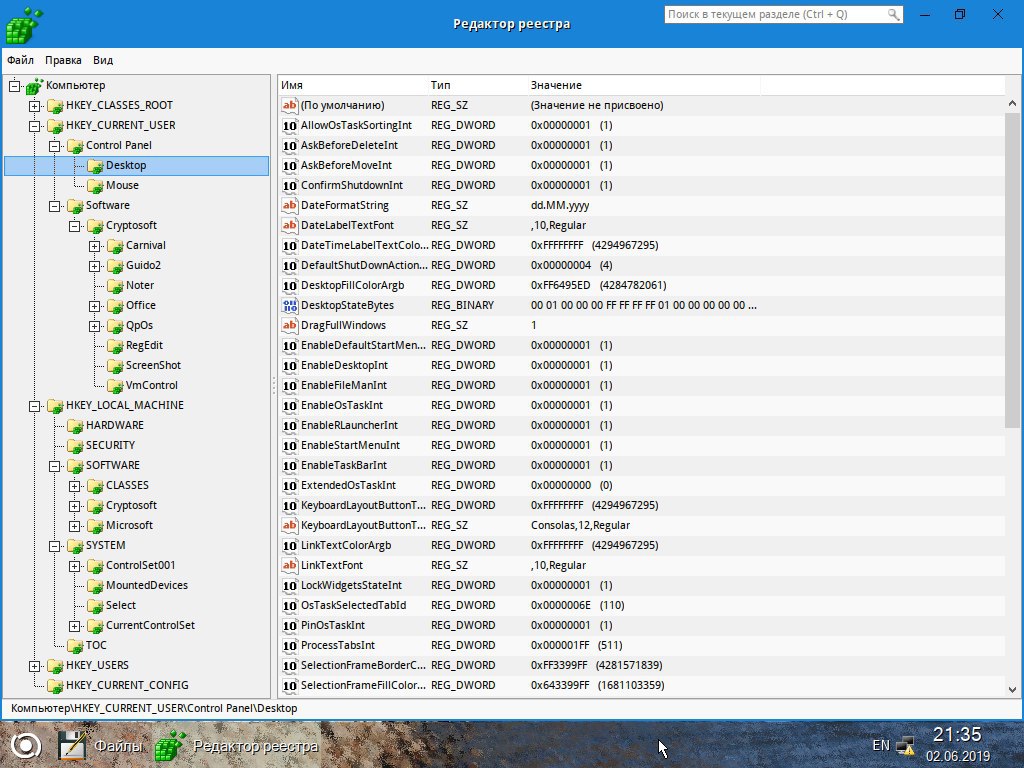Click the round start button in taskbar
Viewport: 1024px width, 768px height.
pyautogui.click(x=26, y=746)
